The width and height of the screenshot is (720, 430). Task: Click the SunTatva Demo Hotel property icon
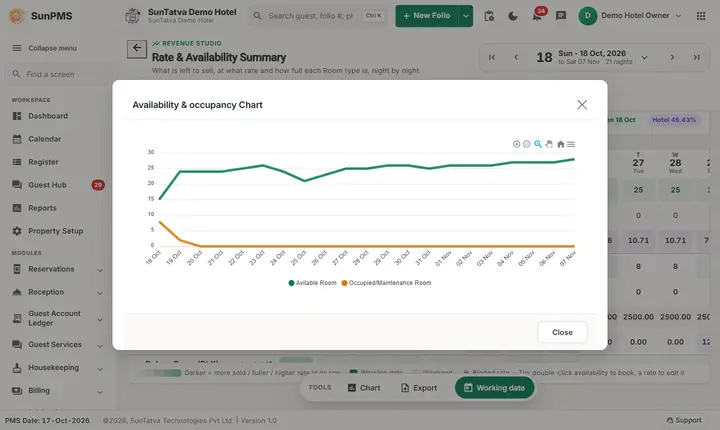pos(132,16)
